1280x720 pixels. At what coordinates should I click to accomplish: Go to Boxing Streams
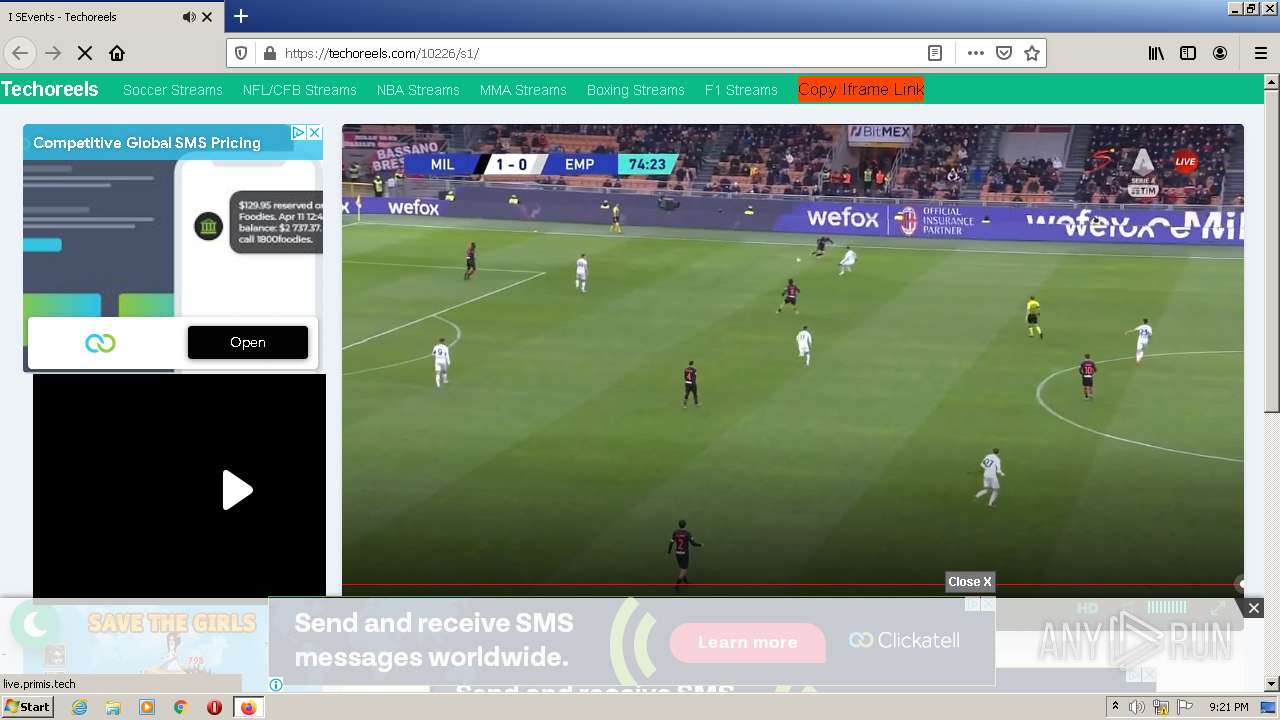[x=636, y=90]
